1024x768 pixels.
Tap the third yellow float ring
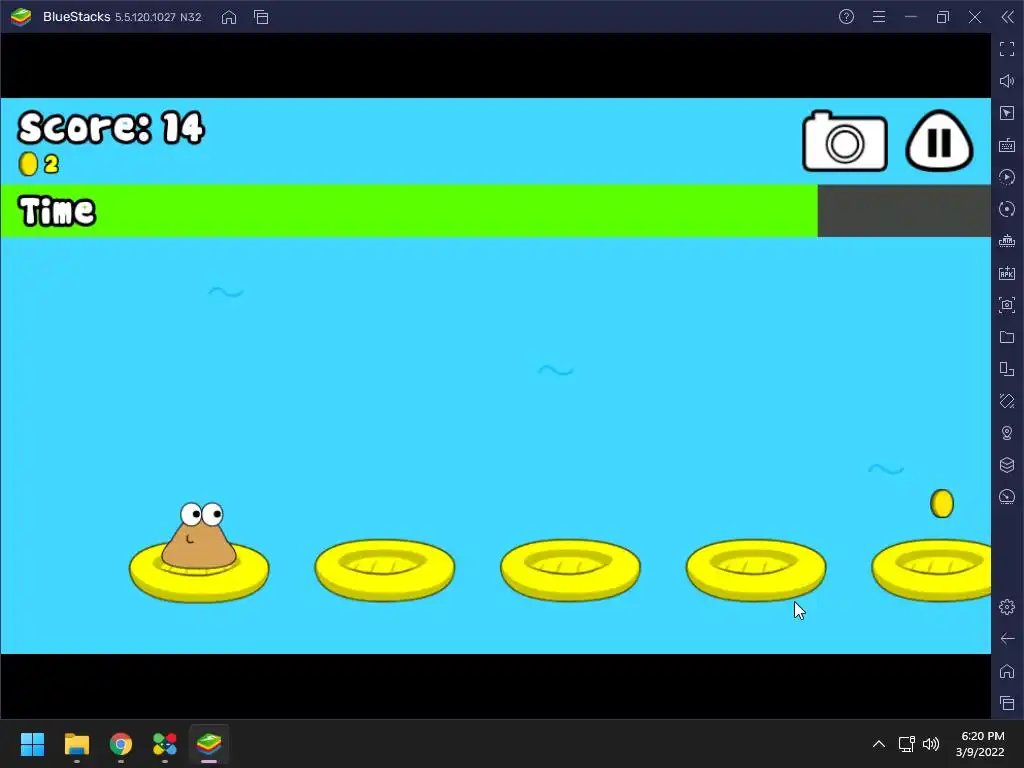[570, 570]
